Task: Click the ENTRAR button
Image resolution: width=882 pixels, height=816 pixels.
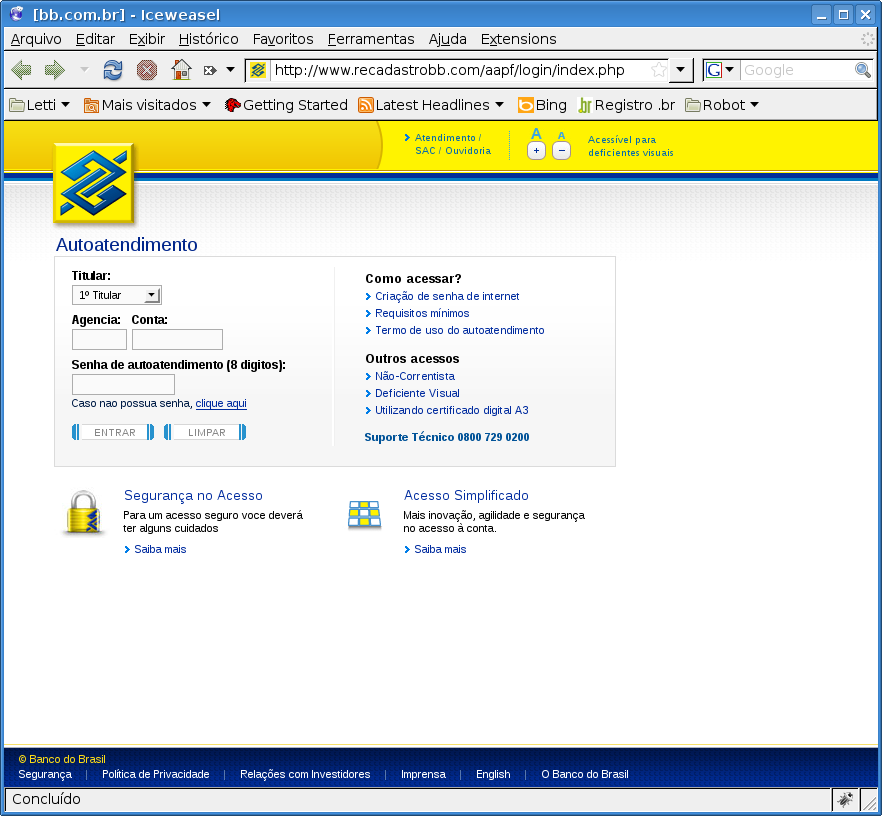Action: point(113,432)
